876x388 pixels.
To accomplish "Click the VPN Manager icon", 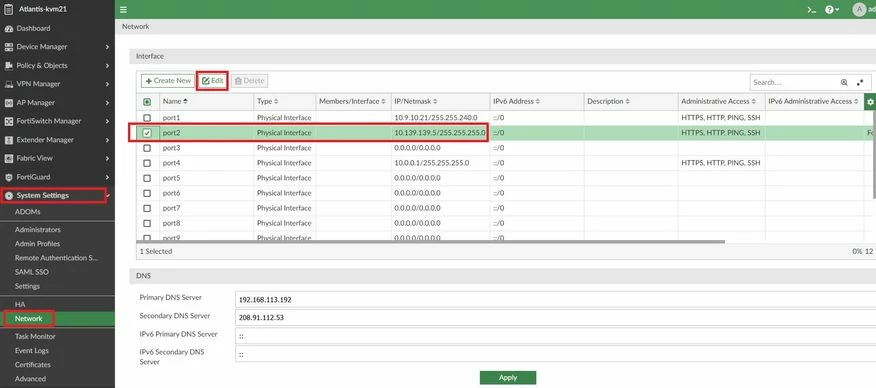I will (x=8, y=84).
